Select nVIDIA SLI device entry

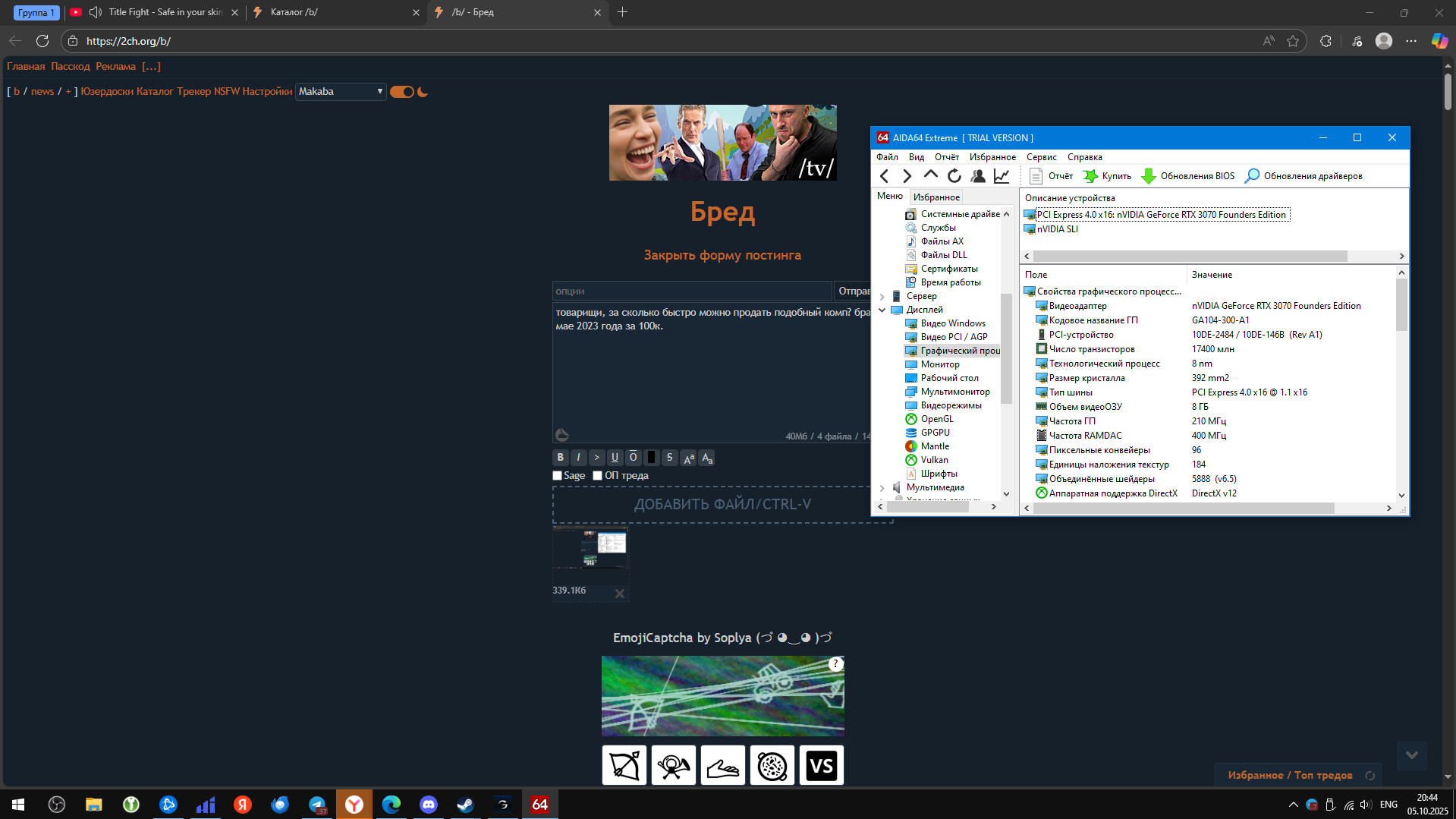pyautogui.click(x=1057, y=229)
